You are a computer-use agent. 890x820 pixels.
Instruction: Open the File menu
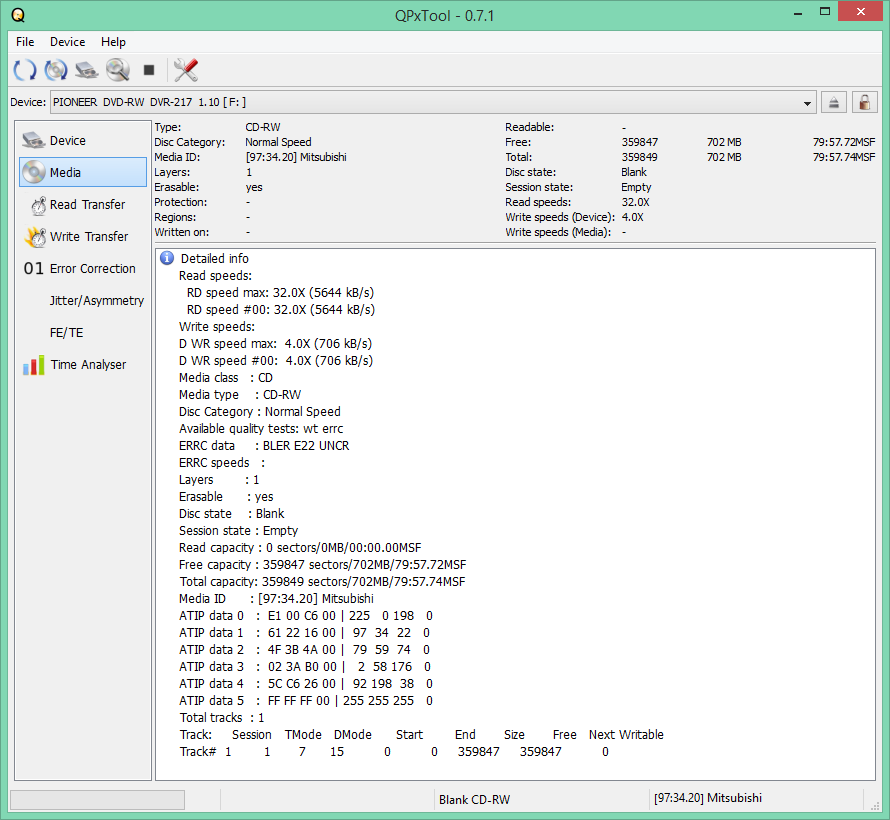tap(25, 42)
